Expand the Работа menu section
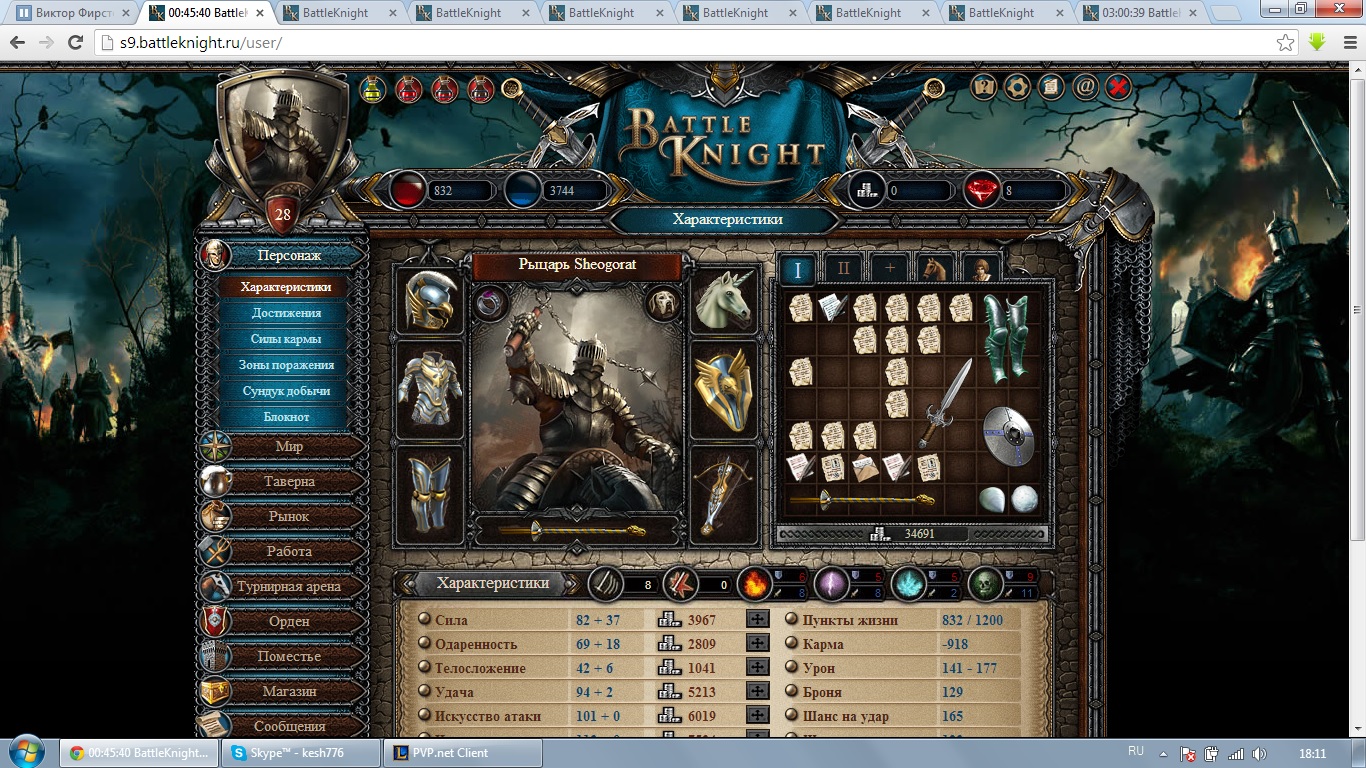Viewport: 1366px width, 768px height. (284, 552)
